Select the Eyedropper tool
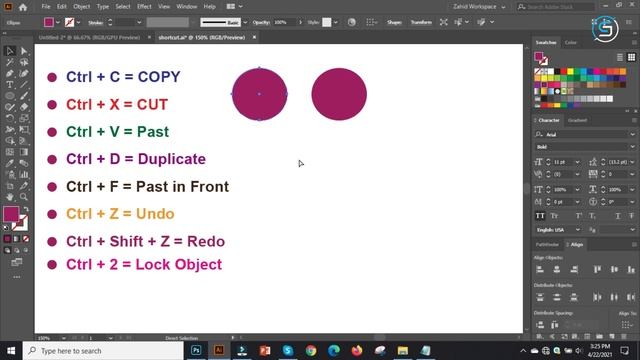The image size is (640, 360). tap(10, 163)
